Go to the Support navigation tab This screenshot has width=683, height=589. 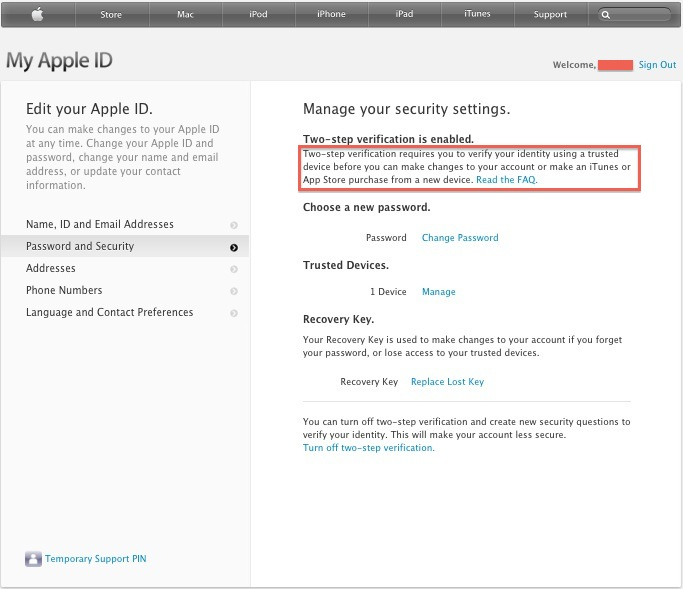[x=551, y=14]
